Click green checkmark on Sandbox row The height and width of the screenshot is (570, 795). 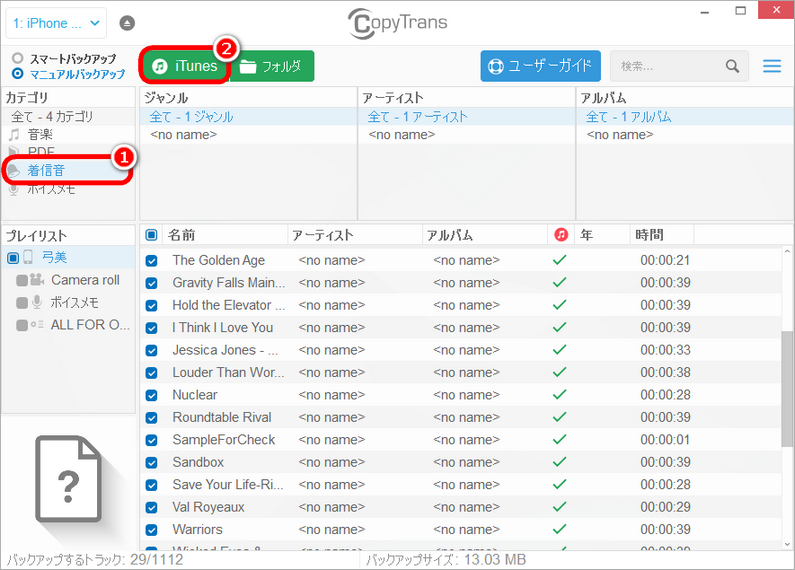[559, 461]
